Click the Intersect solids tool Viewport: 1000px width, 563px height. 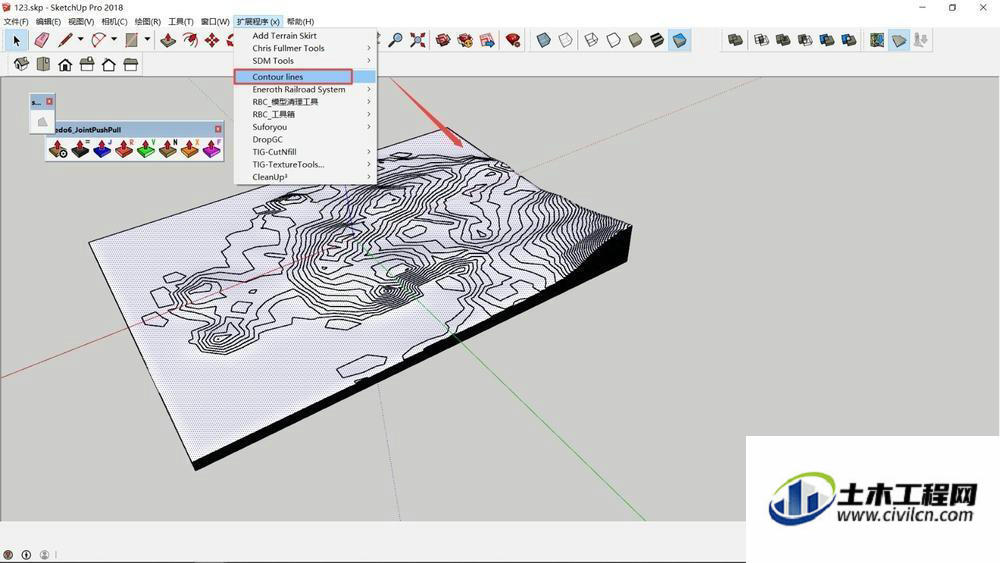click(761, 40)
